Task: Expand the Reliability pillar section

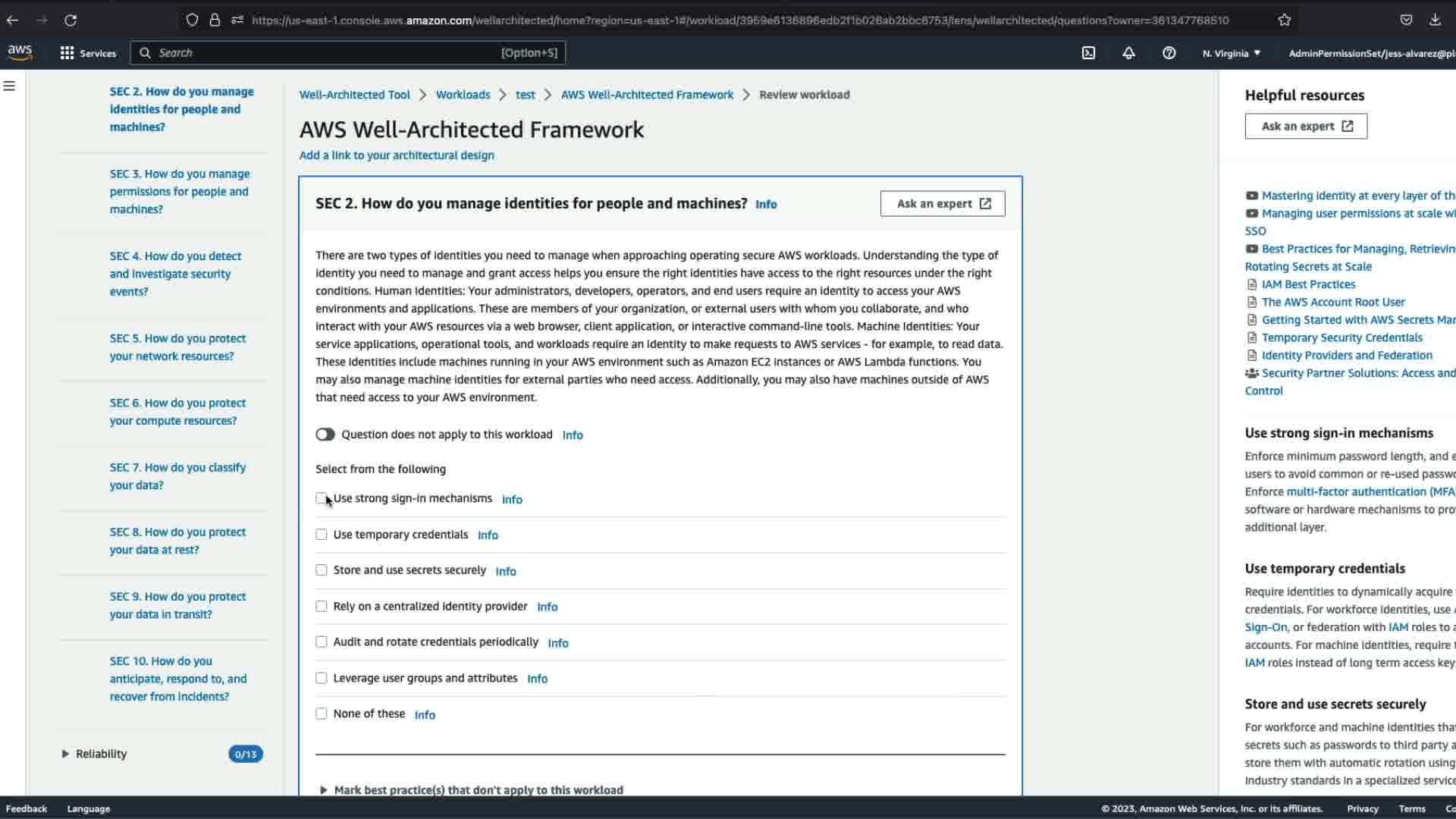Action: point(65,754)
